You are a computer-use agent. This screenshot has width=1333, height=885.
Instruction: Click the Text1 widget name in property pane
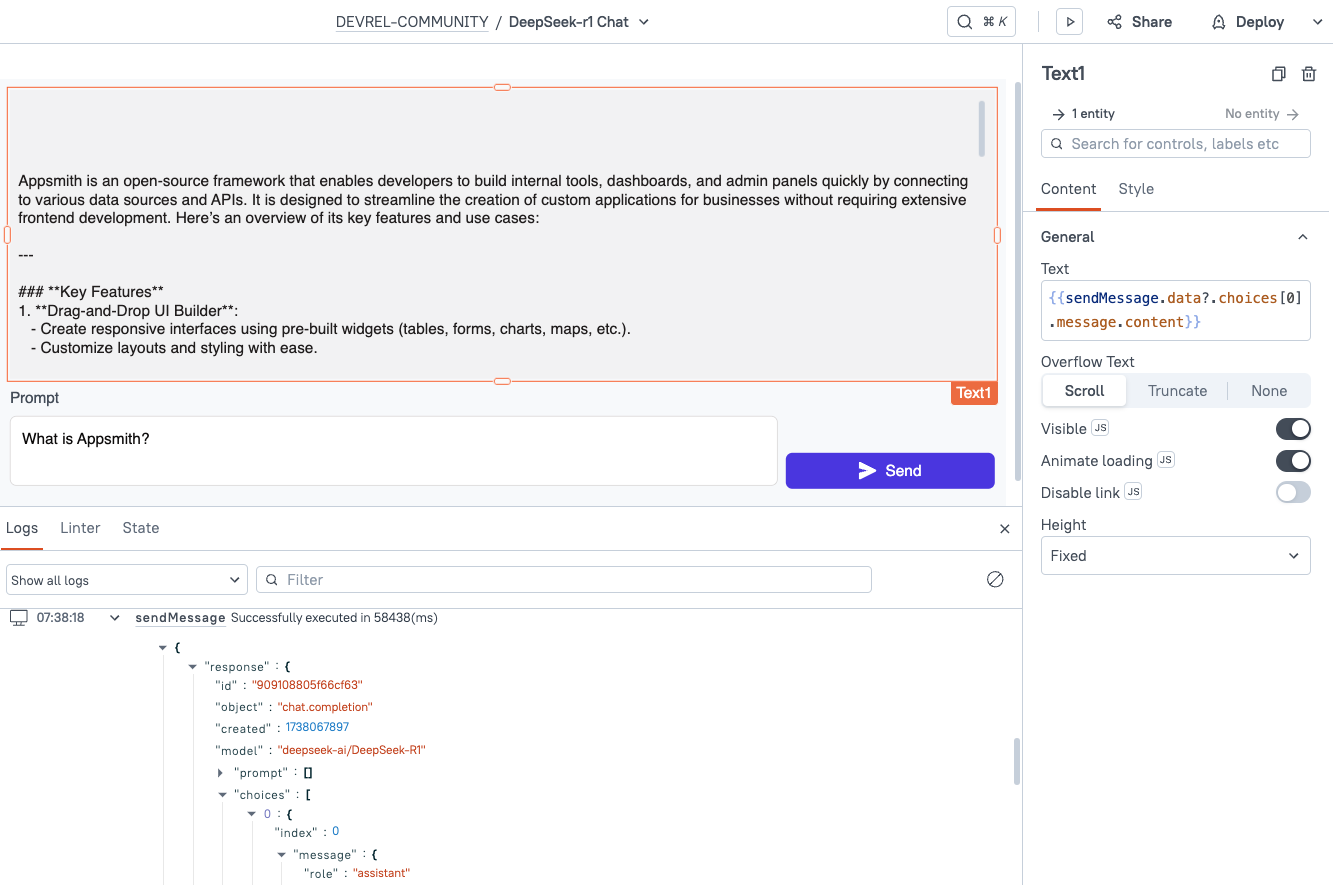[1064, 73]
